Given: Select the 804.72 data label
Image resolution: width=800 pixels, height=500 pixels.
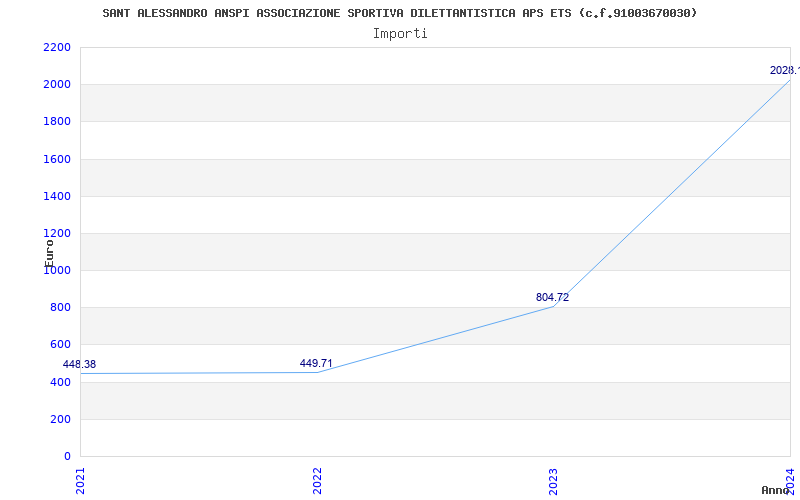Looking at the screenshot, I should 552,297.
